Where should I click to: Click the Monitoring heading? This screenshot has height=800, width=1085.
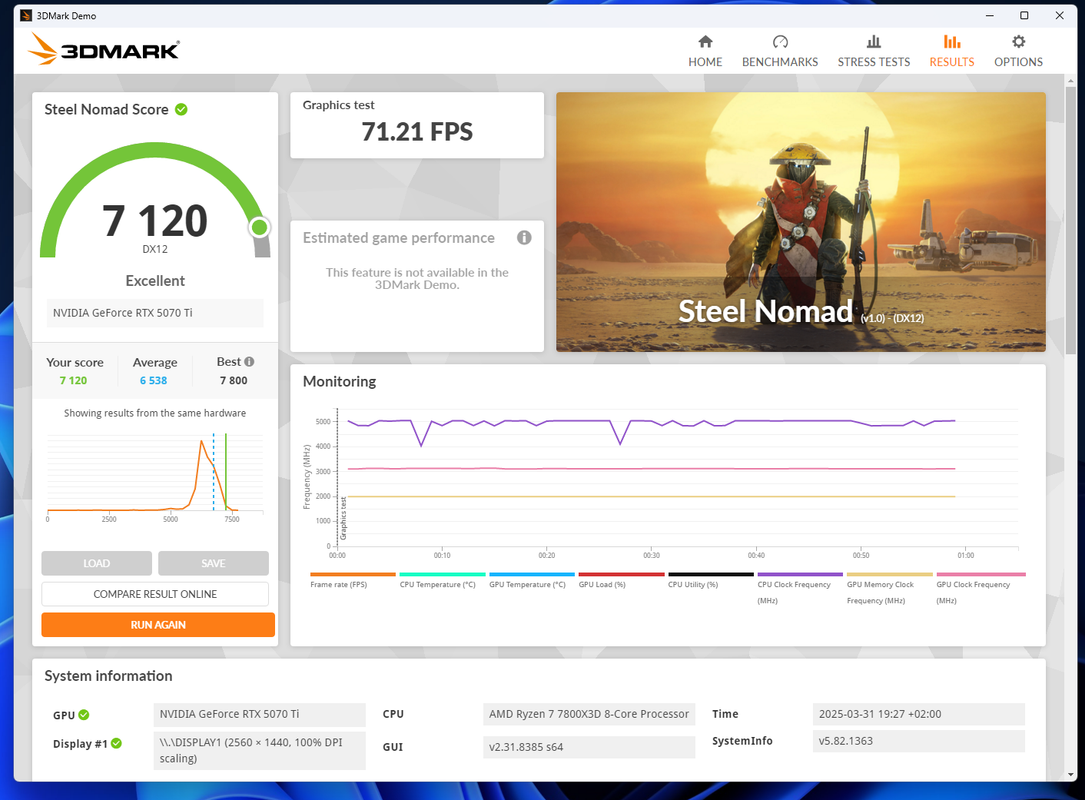(339, 381)
